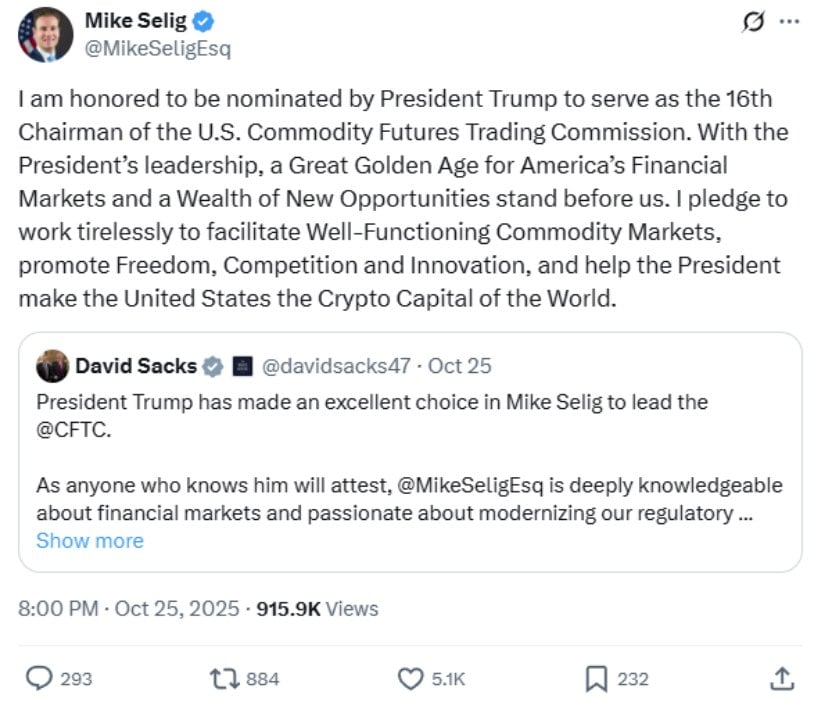Click Mike Selig's verified badge
Image resolution: width=825 pixels, height=706 pixels.
(x=201, y=21)
